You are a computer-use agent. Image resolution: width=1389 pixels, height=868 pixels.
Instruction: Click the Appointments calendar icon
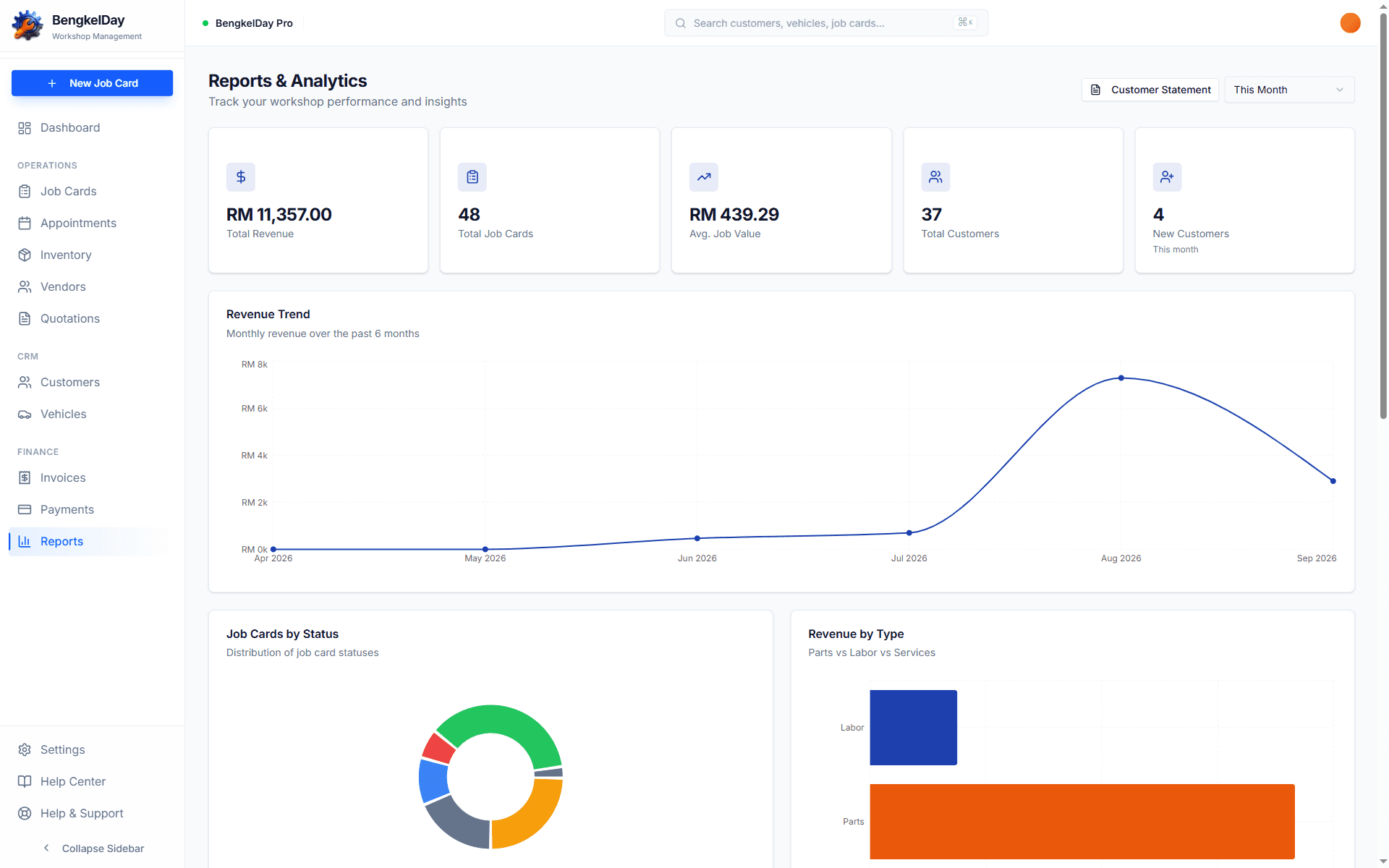(25, 224)
